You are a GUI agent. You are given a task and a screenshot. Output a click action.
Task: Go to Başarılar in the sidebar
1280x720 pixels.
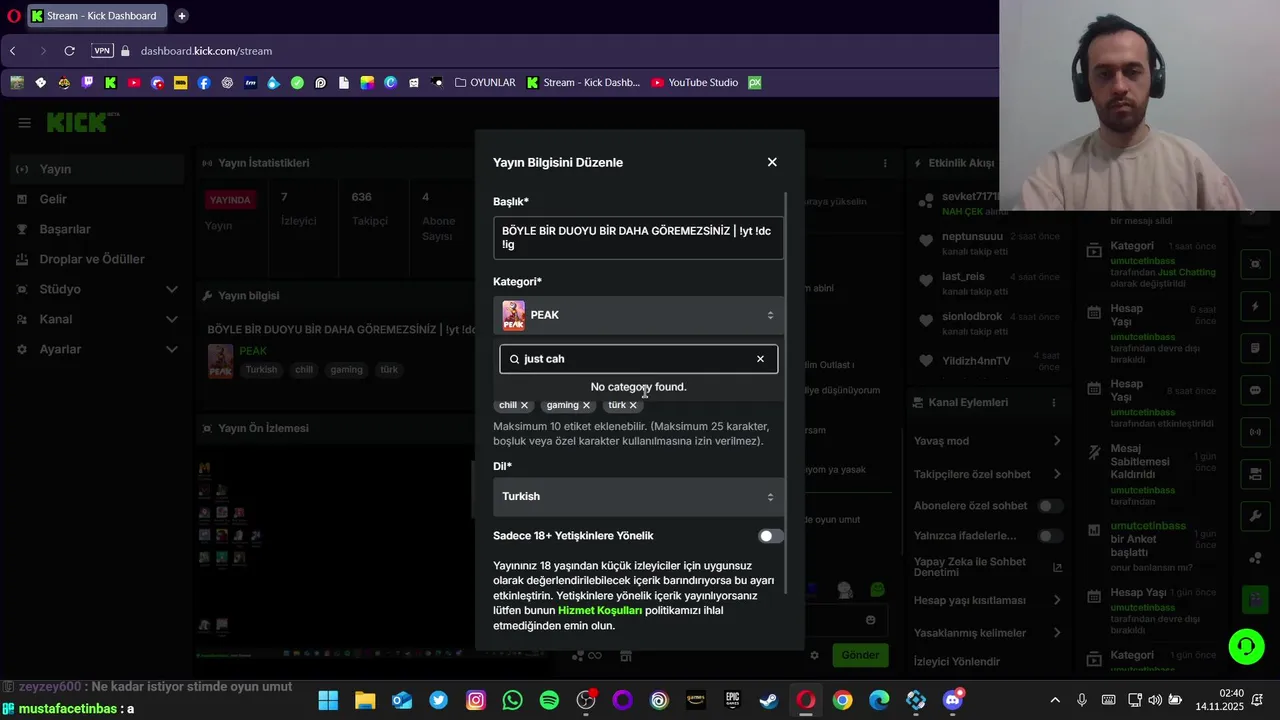coord(96,229)
